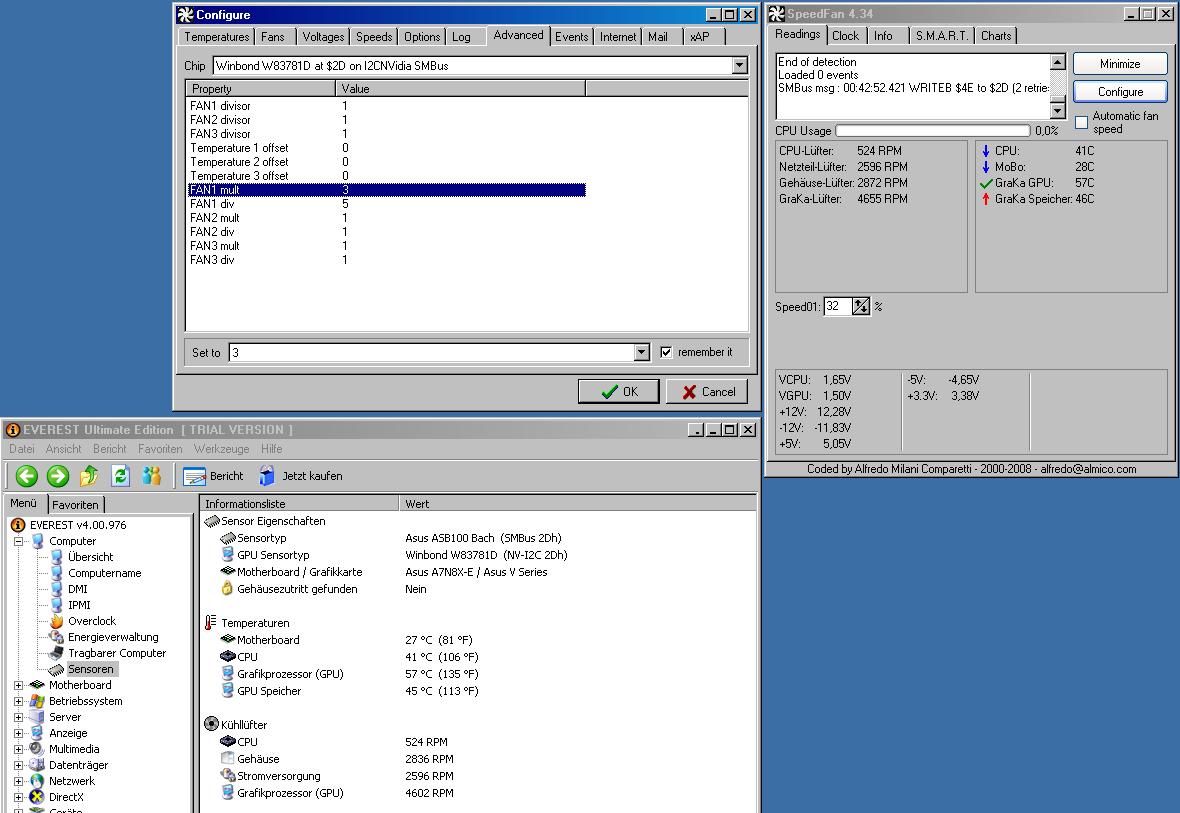The height and width of the screenshot is (813, 1180).
Task: Select IPMI in the EVEREST tree
Action: coord(79,604)
